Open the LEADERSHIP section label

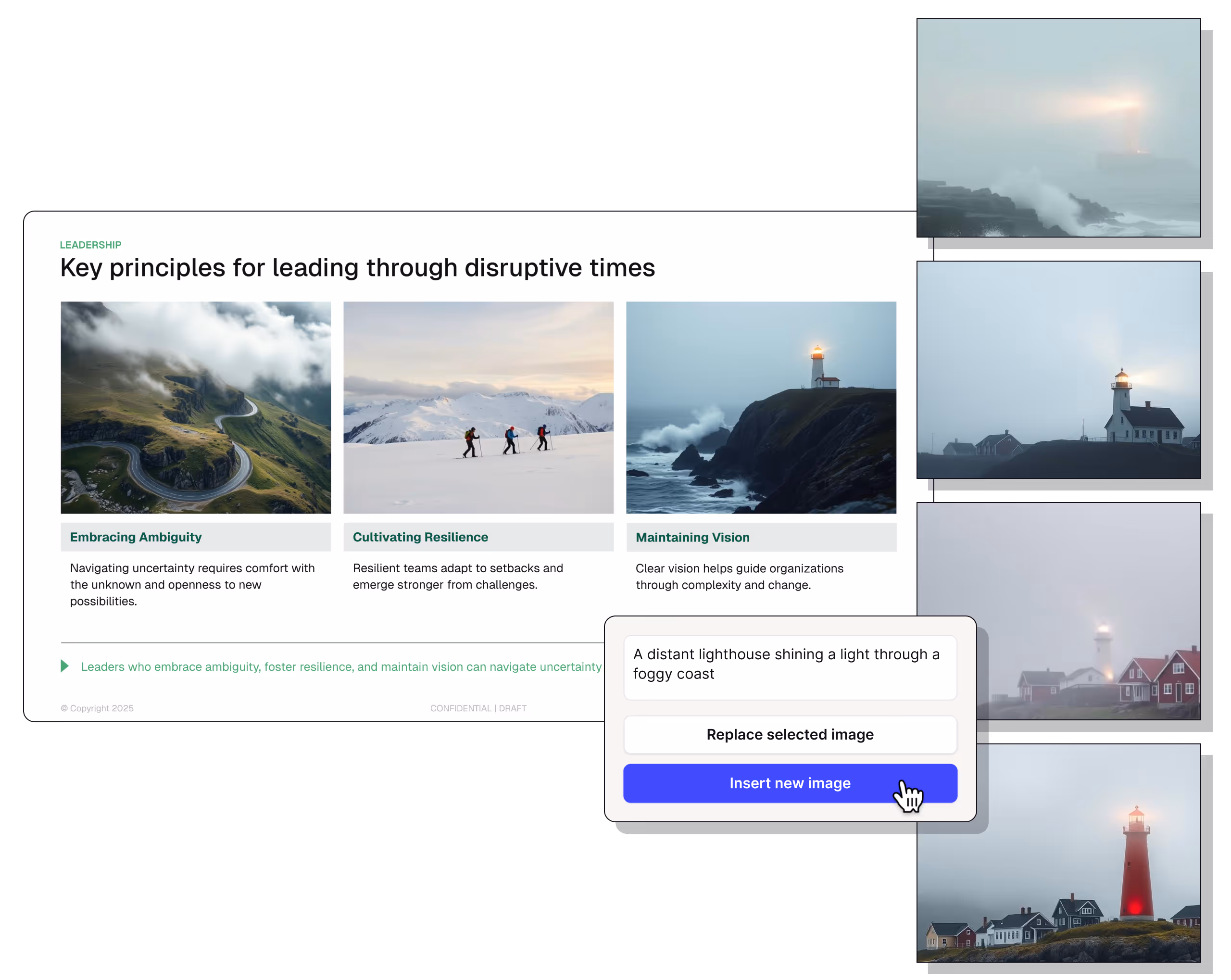(90, 244)
